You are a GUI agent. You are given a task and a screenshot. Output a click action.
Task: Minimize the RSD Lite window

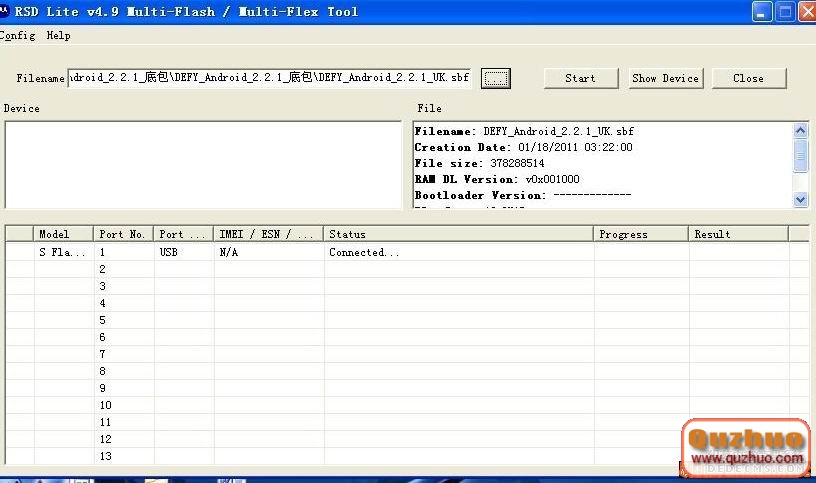[762, 12]
